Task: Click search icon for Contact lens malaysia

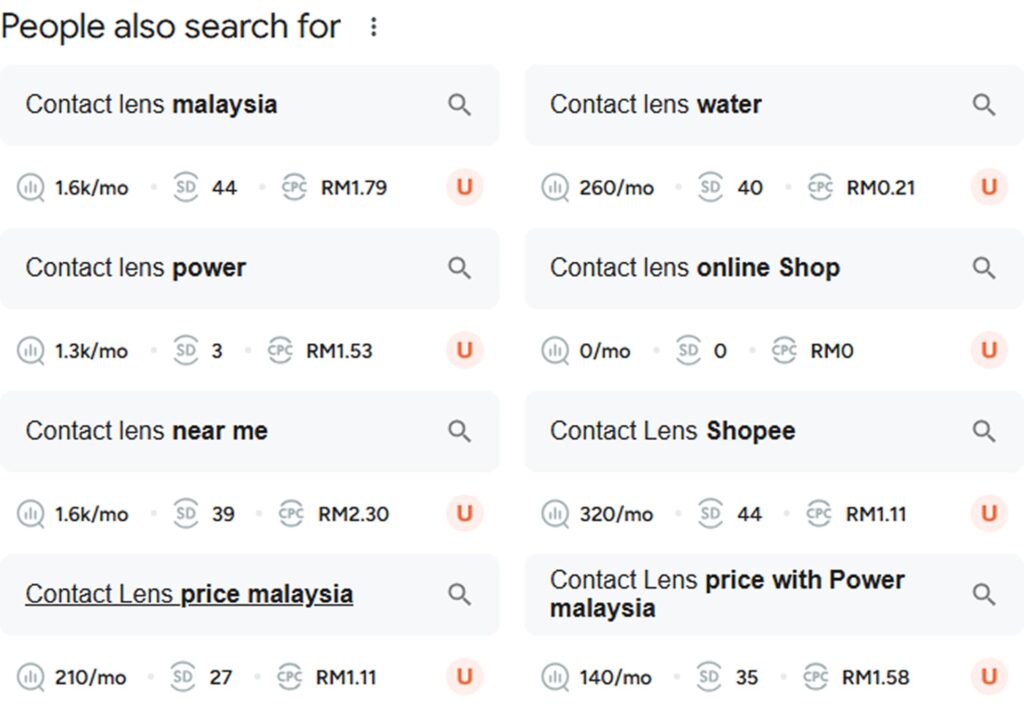Action: click(459, 105)
